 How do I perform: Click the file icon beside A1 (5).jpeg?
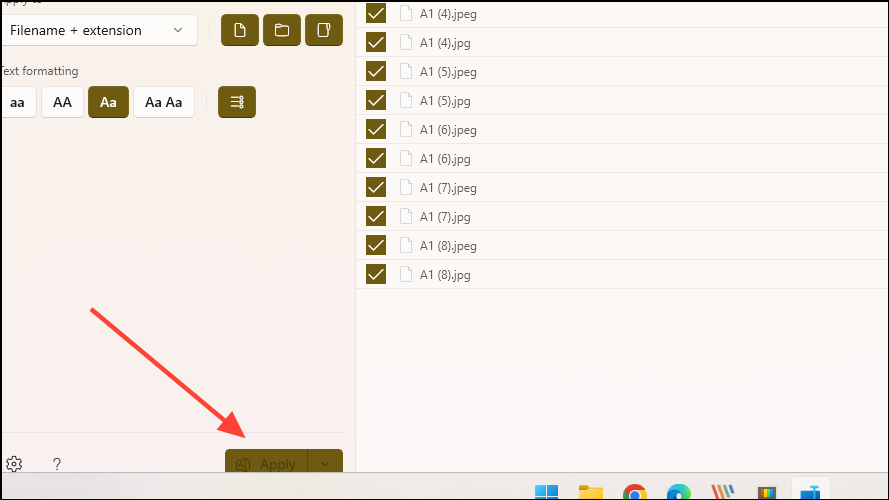click(x=406, y=71)
